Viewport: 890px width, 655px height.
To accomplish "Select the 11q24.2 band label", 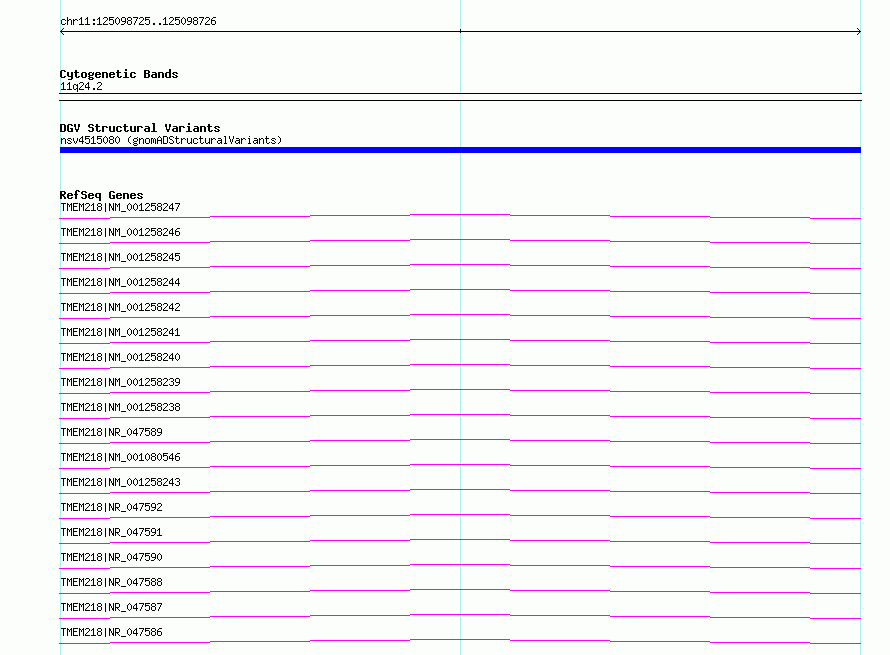I will (81, 86).
